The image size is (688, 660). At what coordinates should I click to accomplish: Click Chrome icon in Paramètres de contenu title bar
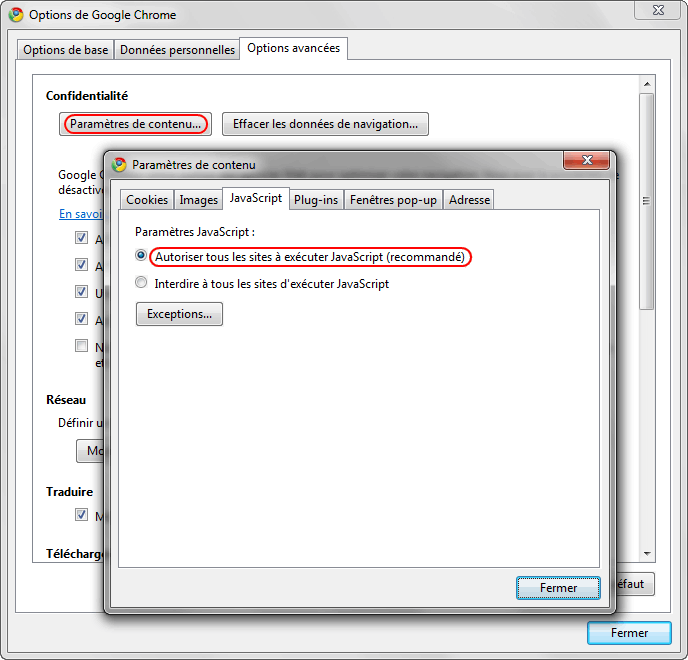pos(120,165)
